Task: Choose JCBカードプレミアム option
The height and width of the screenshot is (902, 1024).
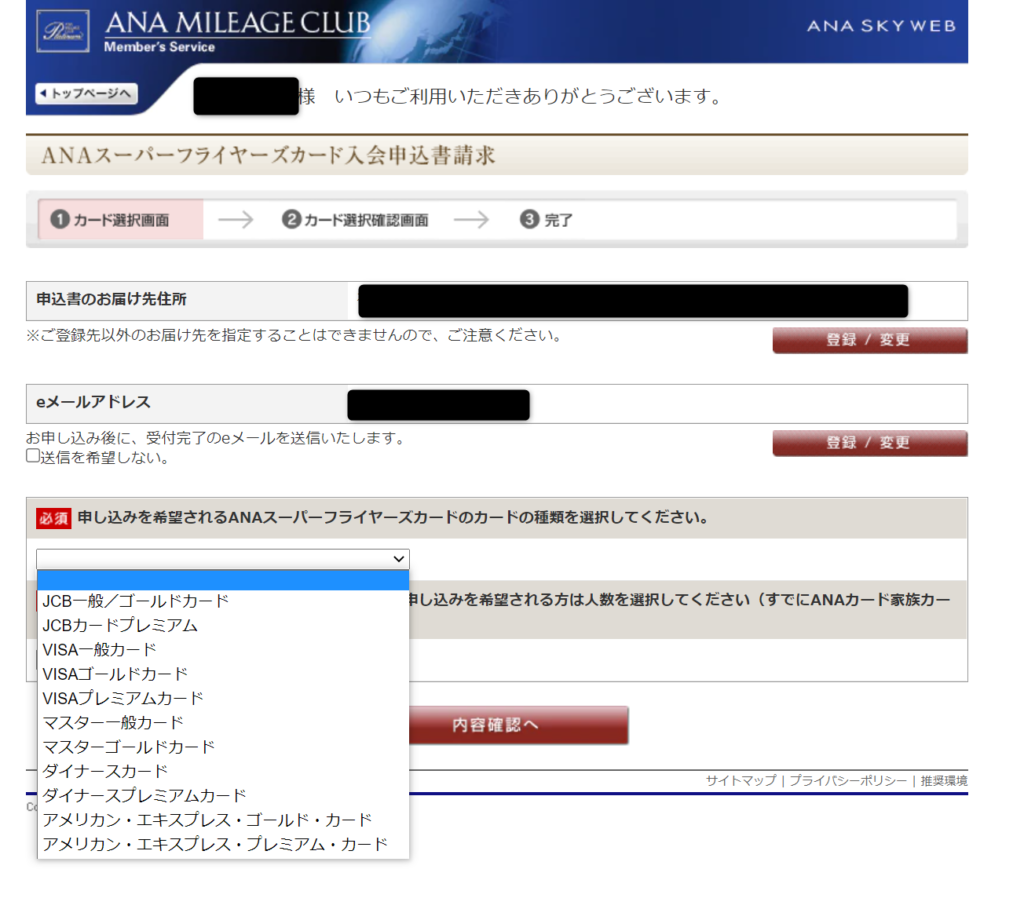Action: coord(223,626)
